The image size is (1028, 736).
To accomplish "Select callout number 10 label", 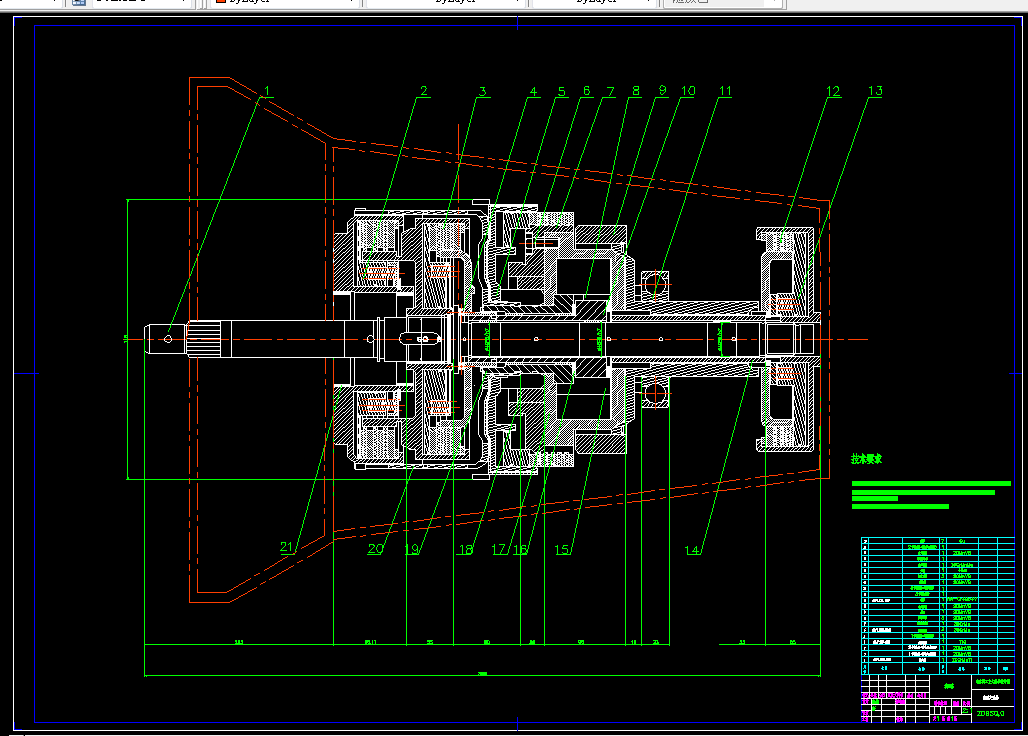I will [x=688, y=91].
